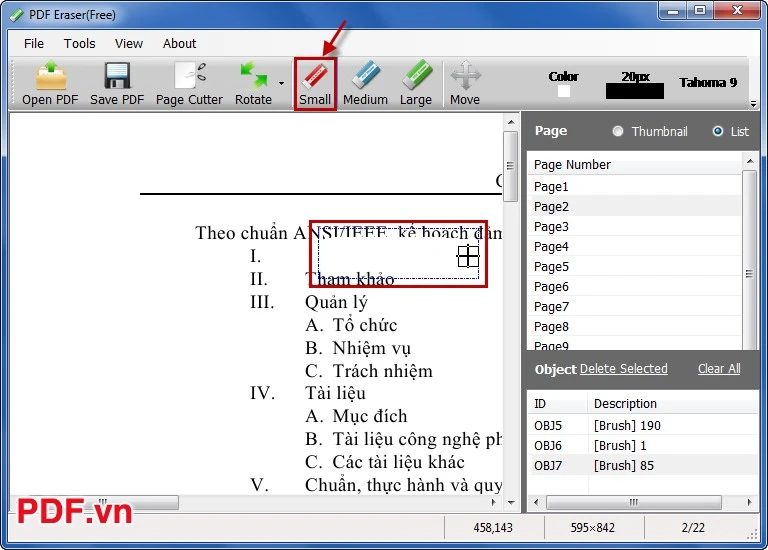This screenshot has width=768, height=550.
Task: Minimize the PDF Eraser window
Action: [x=673, y=11]
